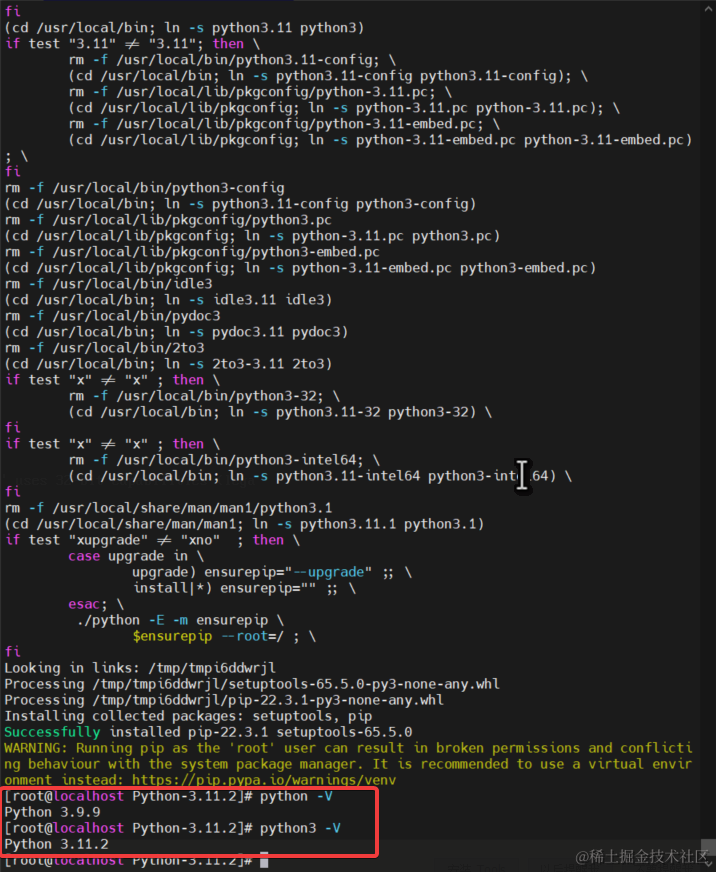Click the '$ensurepip --root=/' line
The height and width of the screenshot is (872, 716).
(x=224, y=636)
